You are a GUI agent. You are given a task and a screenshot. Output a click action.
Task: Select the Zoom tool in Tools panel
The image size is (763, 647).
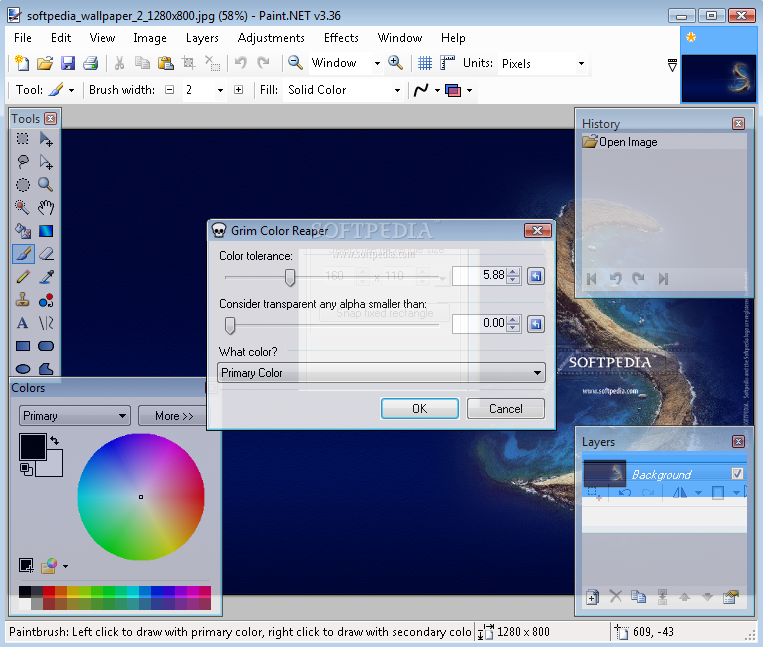point(46,185)
